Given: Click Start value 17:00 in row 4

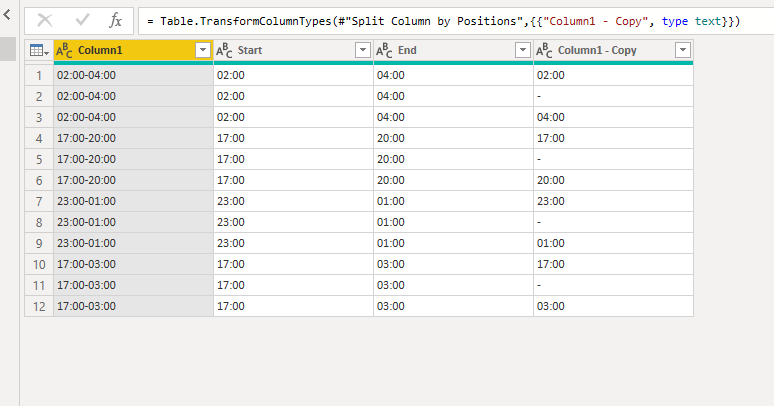Looking at the screenshot, I should point(293,138).
